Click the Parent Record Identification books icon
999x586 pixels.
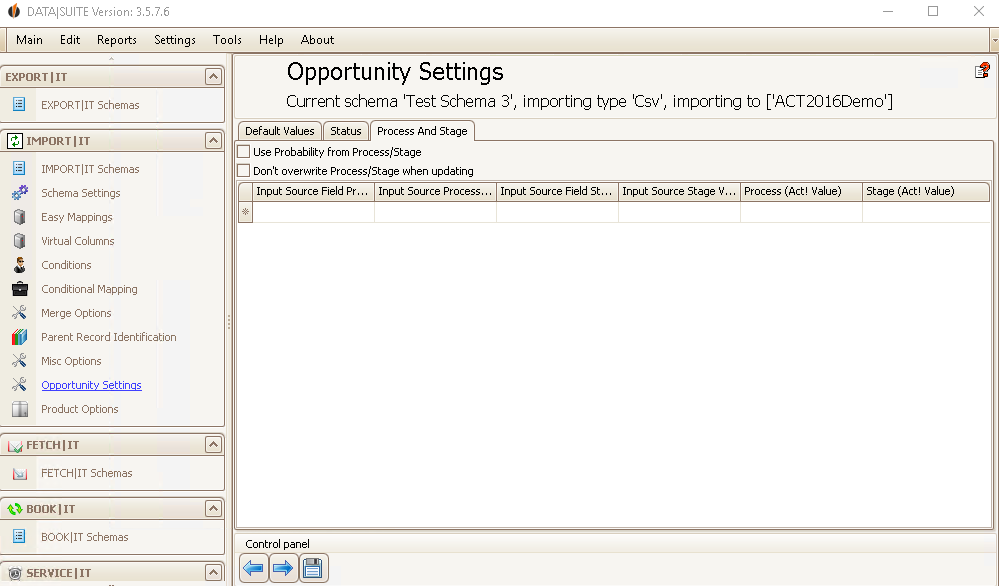20,337
